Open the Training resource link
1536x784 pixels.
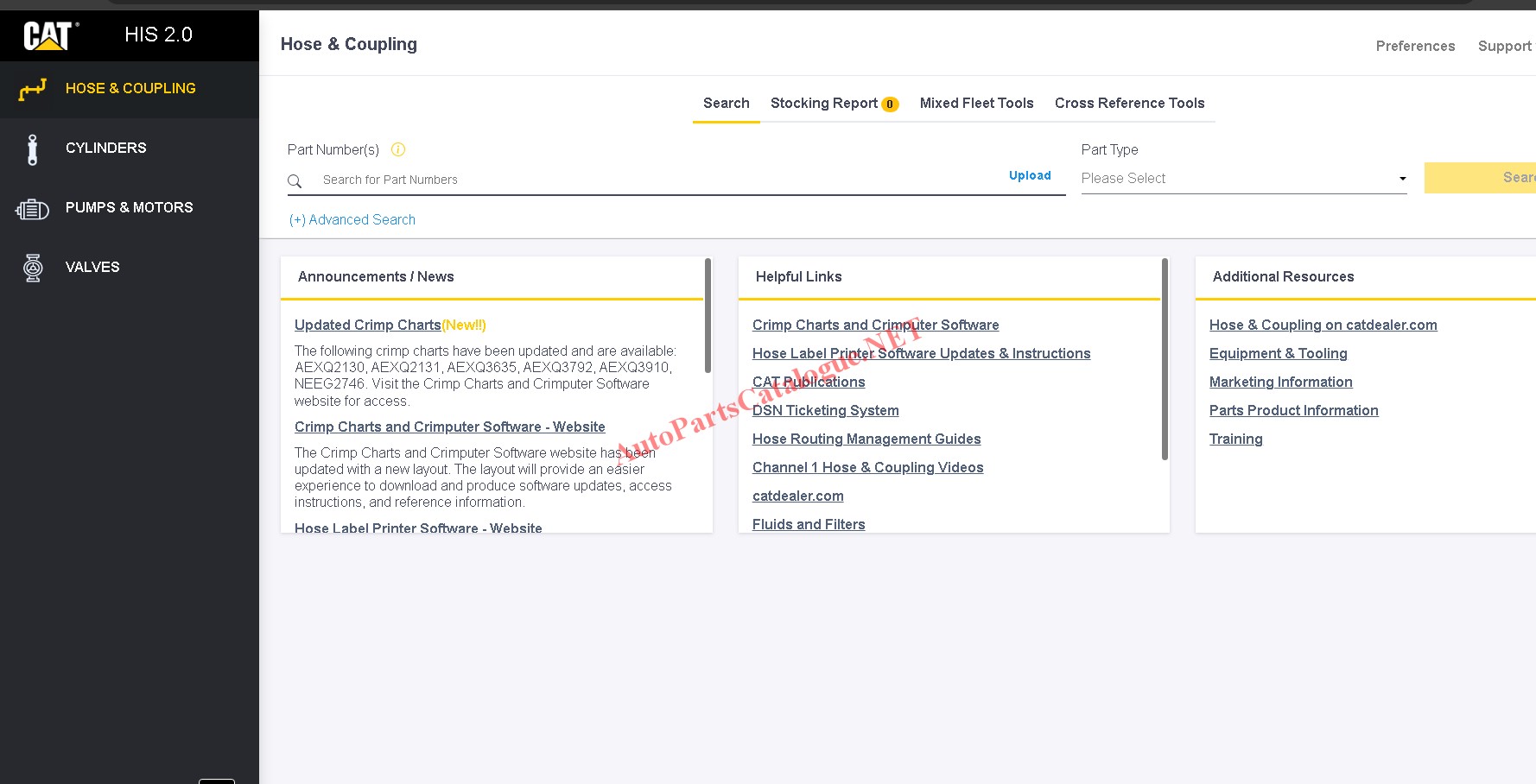1235,439
